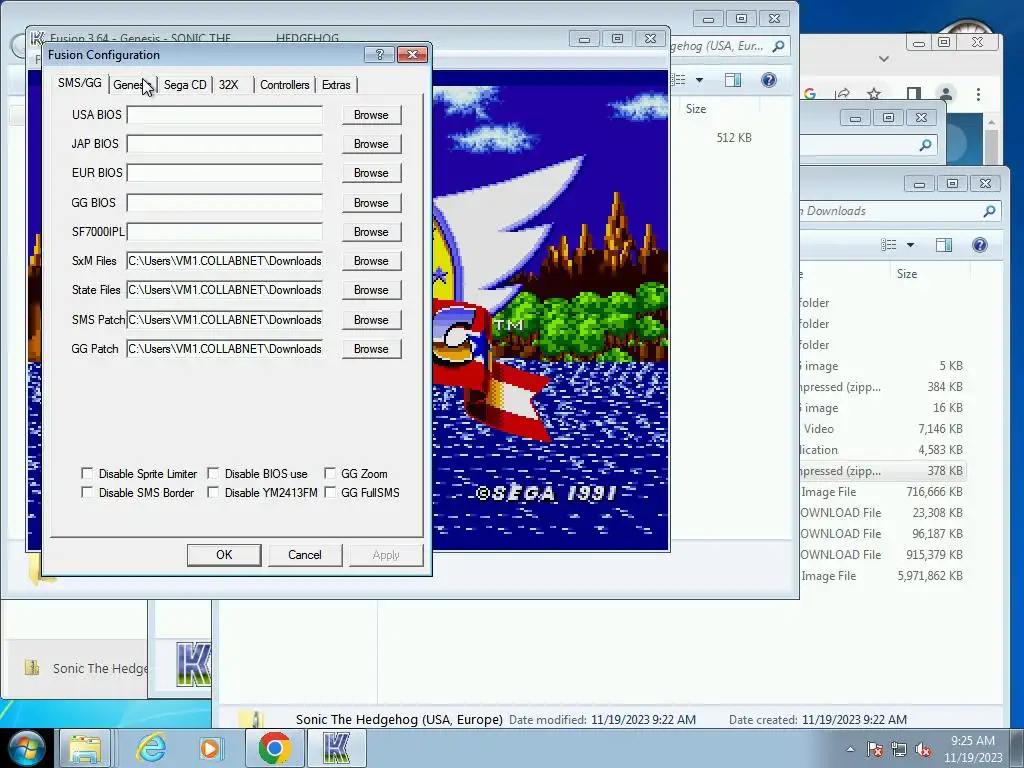Browse for the JAP BIOS file
Image resolution: width=1024 pixels, height=768 pixels.
tap(371, 144)
